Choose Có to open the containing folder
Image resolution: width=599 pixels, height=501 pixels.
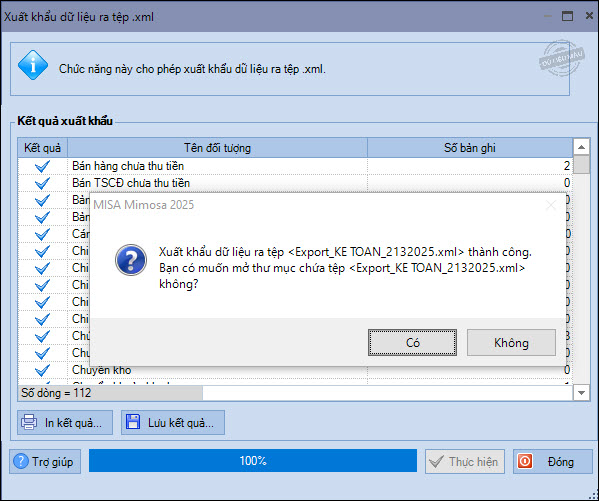pos(412,342)
